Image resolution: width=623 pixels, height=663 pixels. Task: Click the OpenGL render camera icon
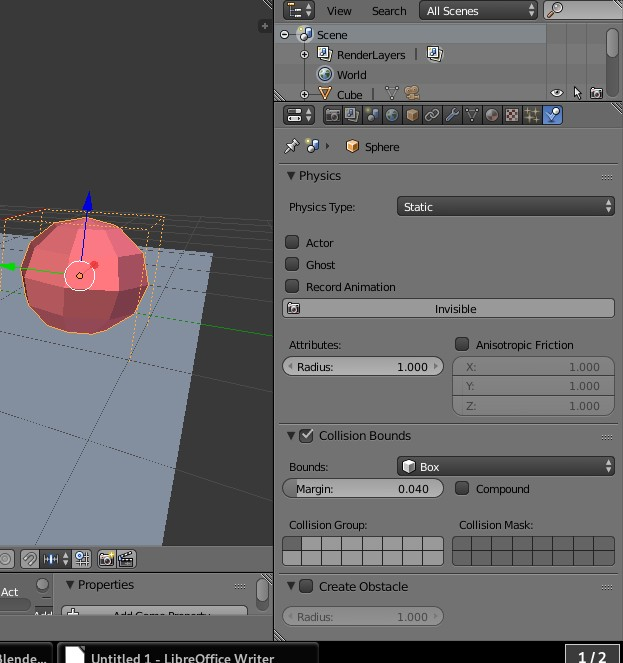(107, 559)
